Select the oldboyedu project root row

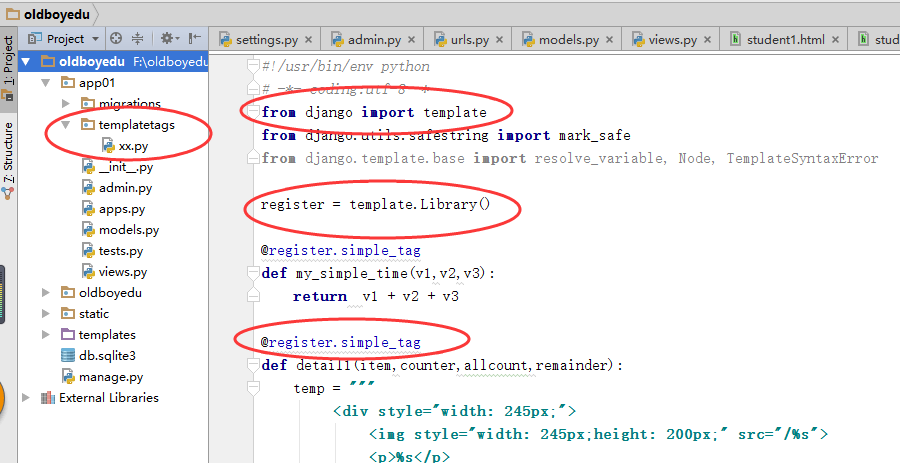click(x=113, y=61)
